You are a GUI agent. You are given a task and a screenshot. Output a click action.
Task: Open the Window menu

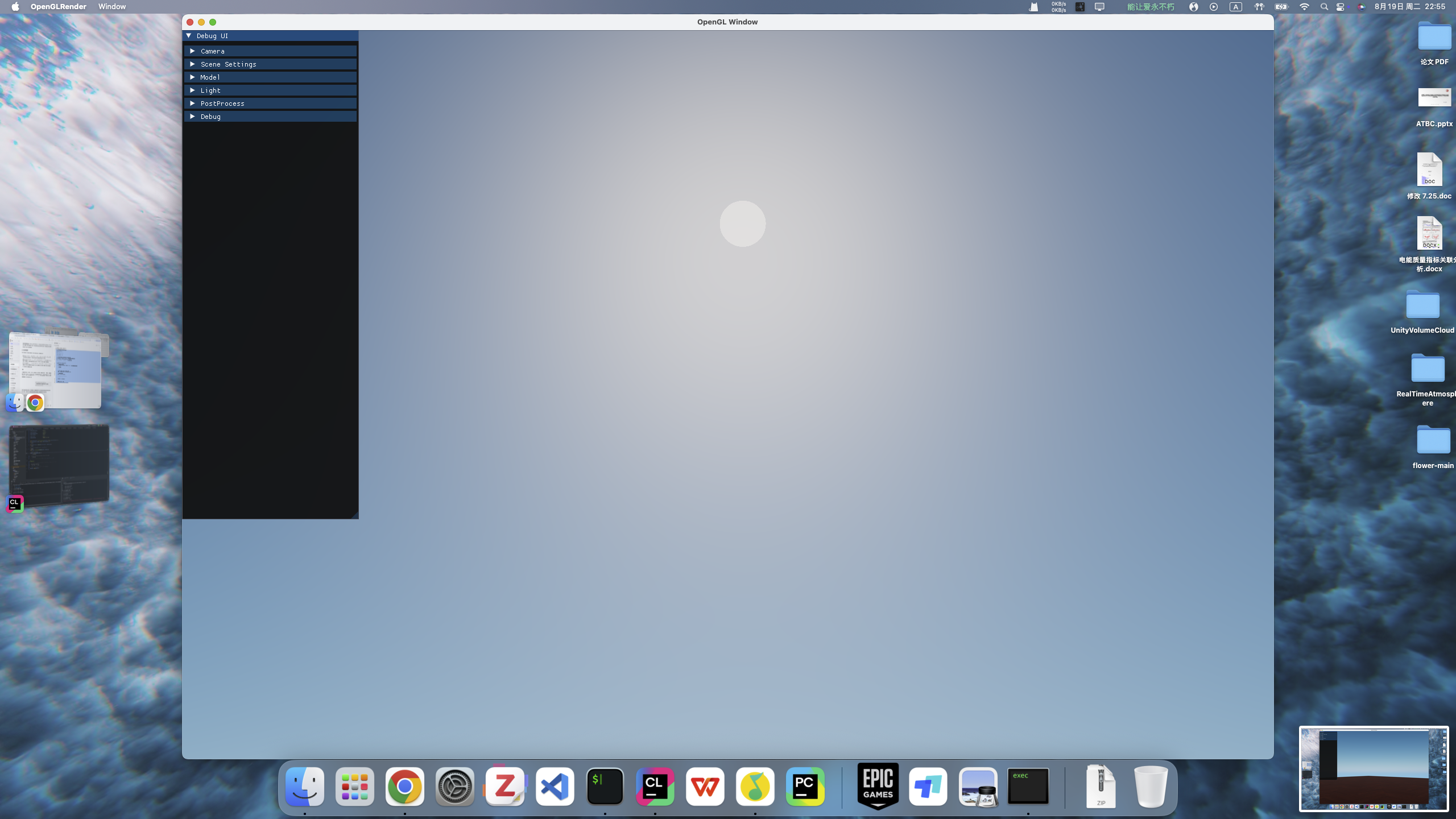click(x=111, y=7)
